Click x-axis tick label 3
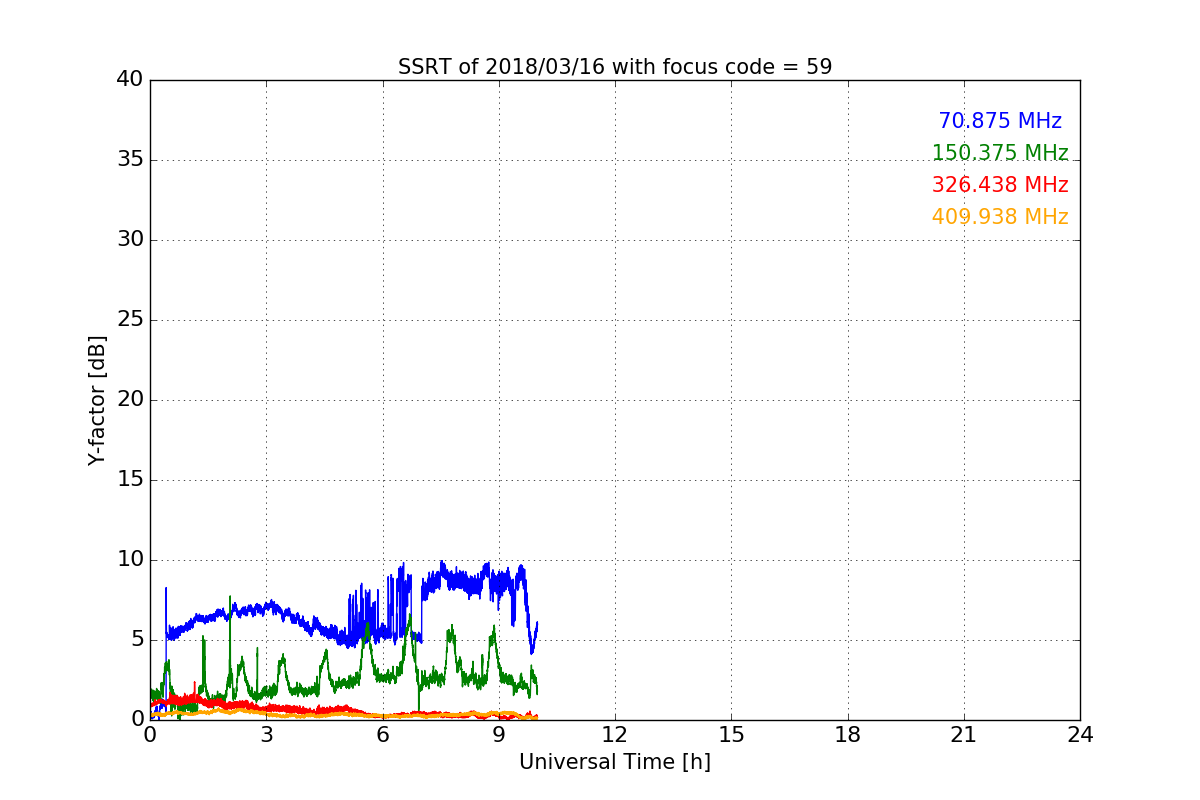The width and height of the screenshot is (1200, 800). point(266,735)
